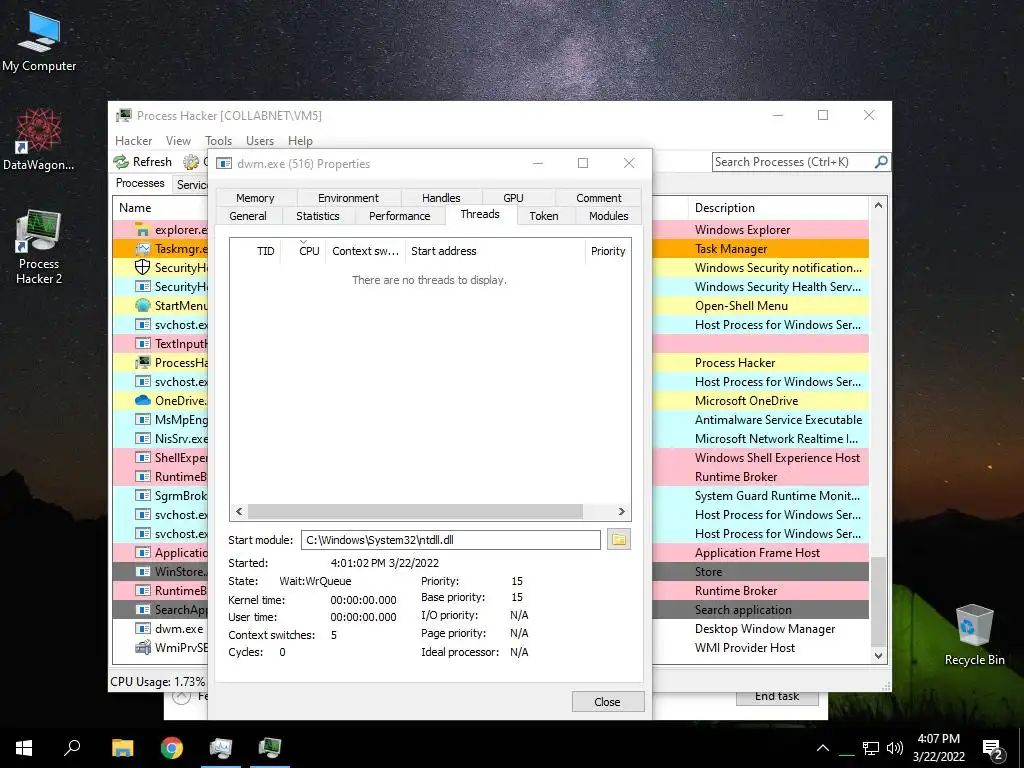Open the Hacker menu
Viewport: 1024px width, 768px height.
(x=133, y=140)
